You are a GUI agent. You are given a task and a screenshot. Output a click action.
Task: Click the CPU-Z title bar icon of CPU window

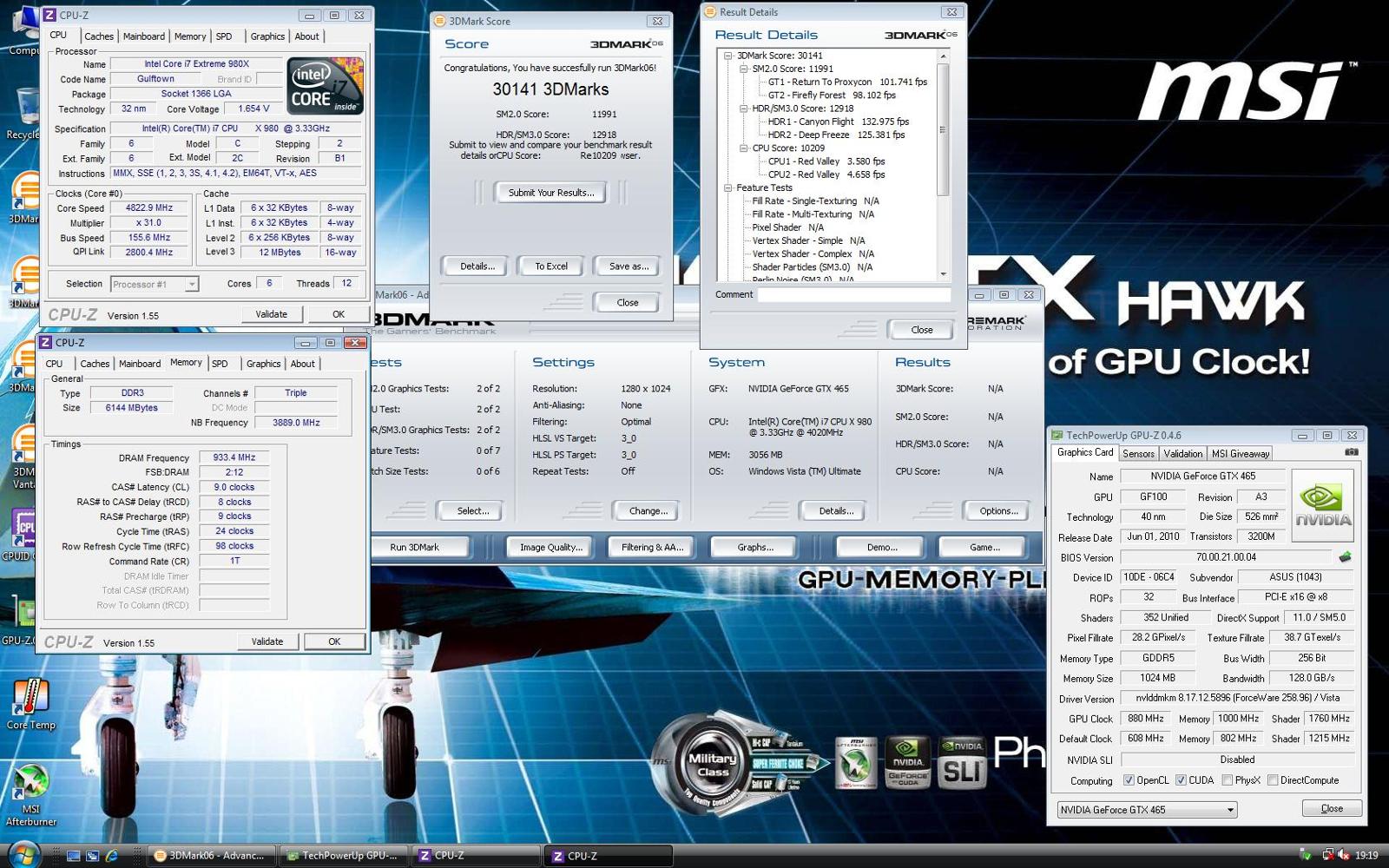(x=49, y=15)
